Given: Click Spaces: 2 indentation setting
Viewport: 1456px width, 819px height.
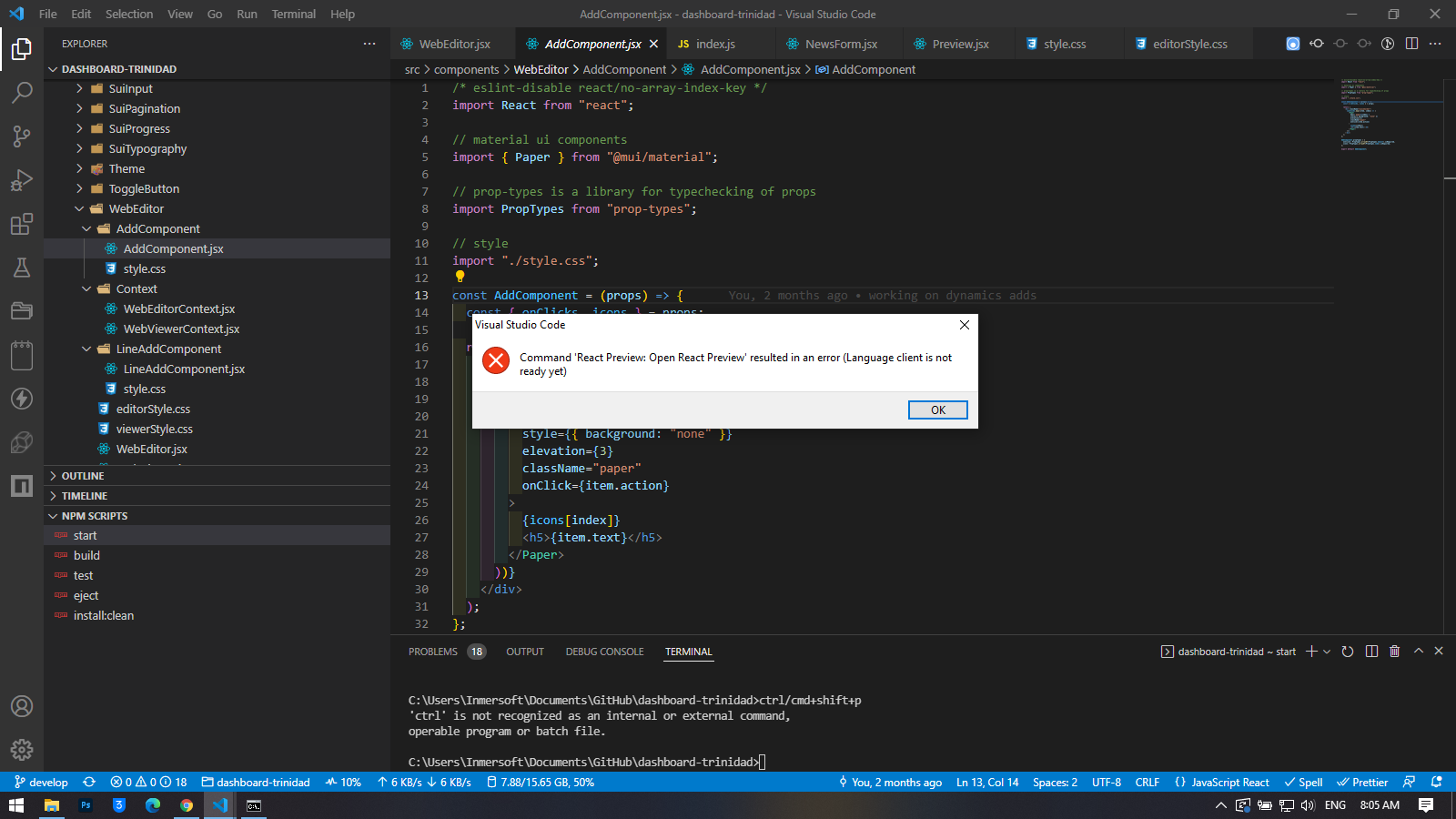Looking at the screenshot, I should click(1055, 782).
